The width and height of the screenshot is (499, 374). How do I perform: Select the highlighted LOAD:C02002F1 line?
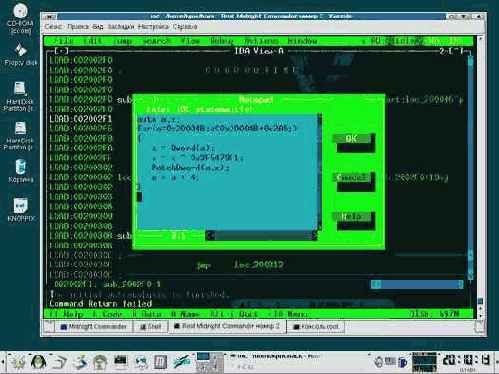click(x=81, y=119)
